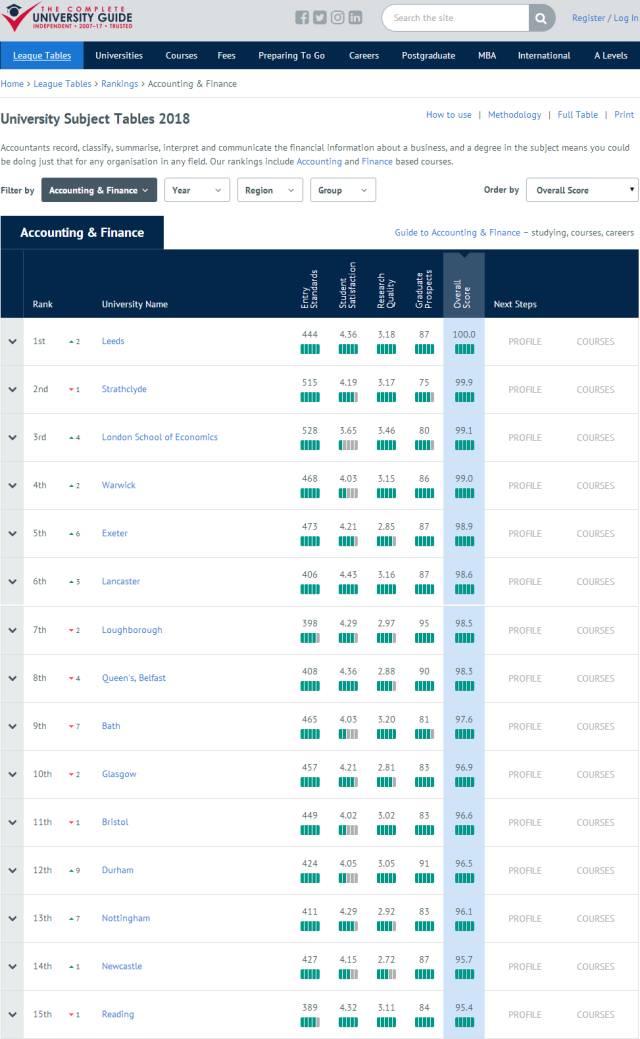Open the Glasgow university link
Viewport: 640px width, 1039px height.
pos(119,774)
